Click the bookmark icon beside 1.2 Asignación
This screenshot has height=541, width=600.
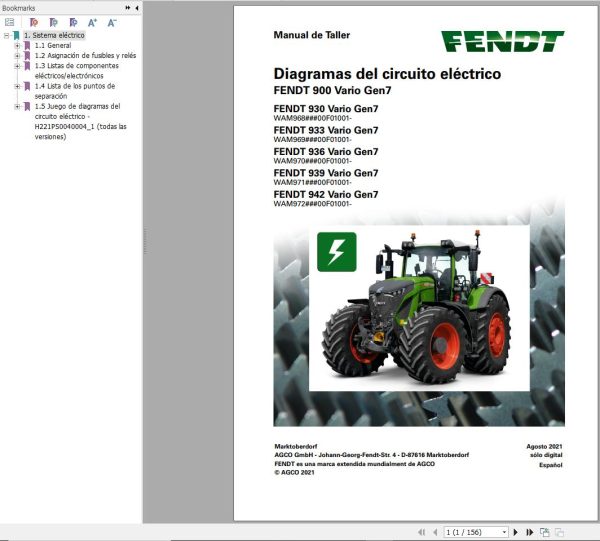point(27,56)
